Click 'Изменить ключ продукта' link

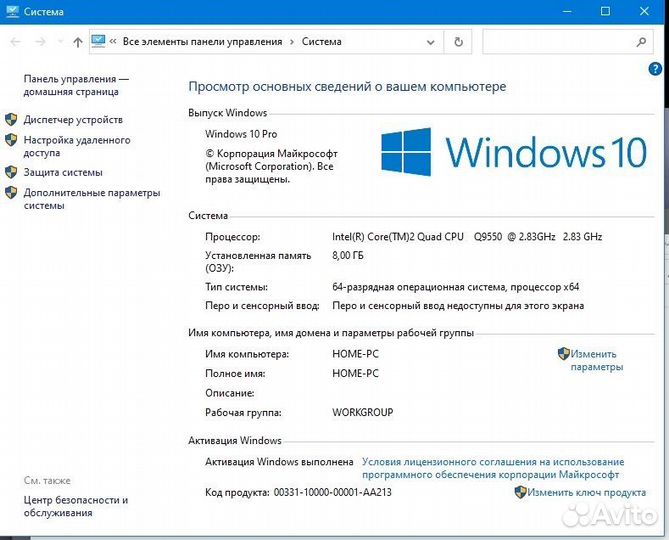click(587, 492)
